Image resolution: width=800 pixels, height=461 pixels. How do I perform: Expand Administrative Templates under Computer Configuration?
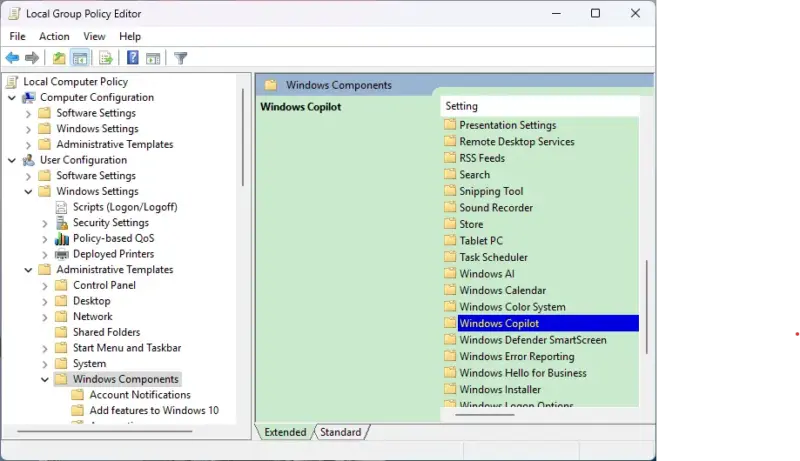click(29, 145)
